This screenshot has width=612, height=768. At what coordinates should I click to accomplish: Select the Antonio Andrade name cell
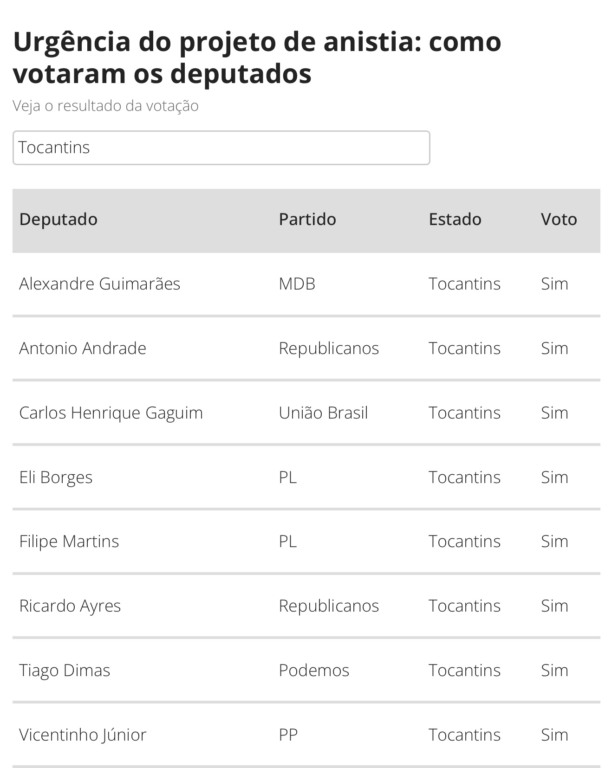[83, 349]
